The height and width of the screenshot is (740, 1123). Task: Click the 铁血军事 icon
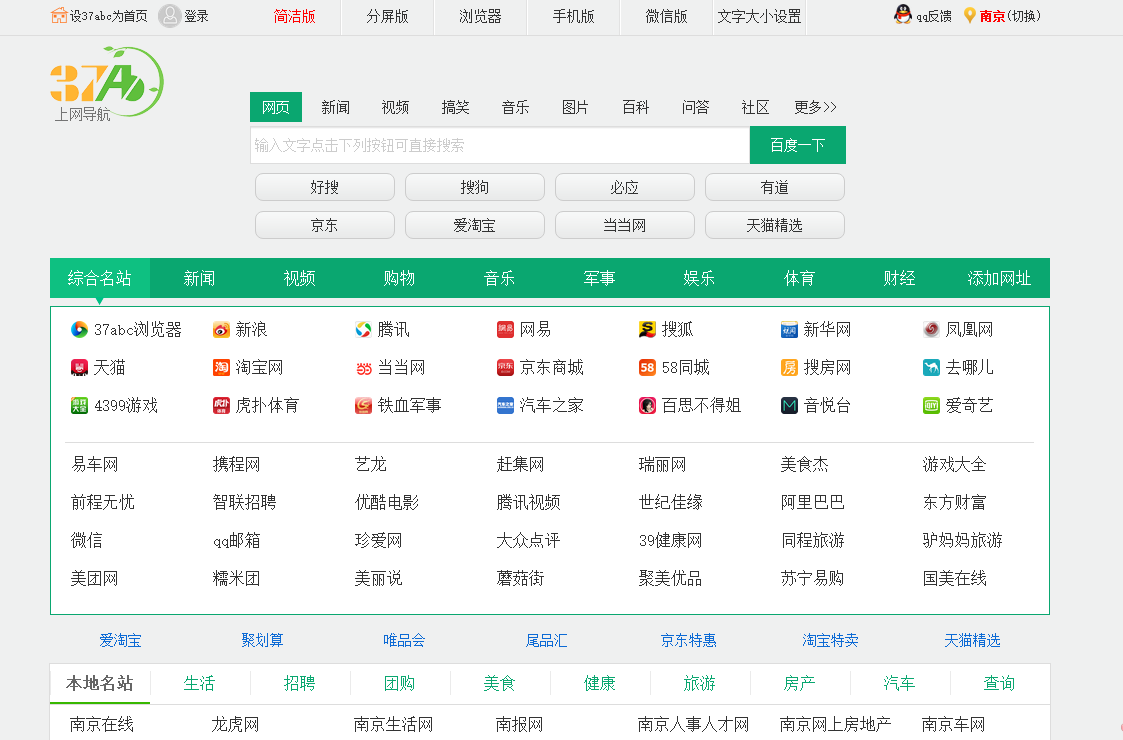pos(363,405)
